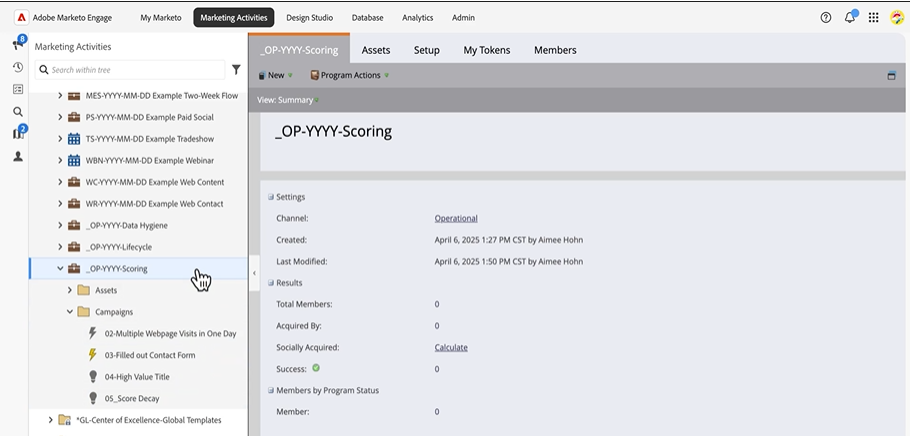Switch to the My Tokens tab
This screenshot has width=910, height=436.
[487, 50]
